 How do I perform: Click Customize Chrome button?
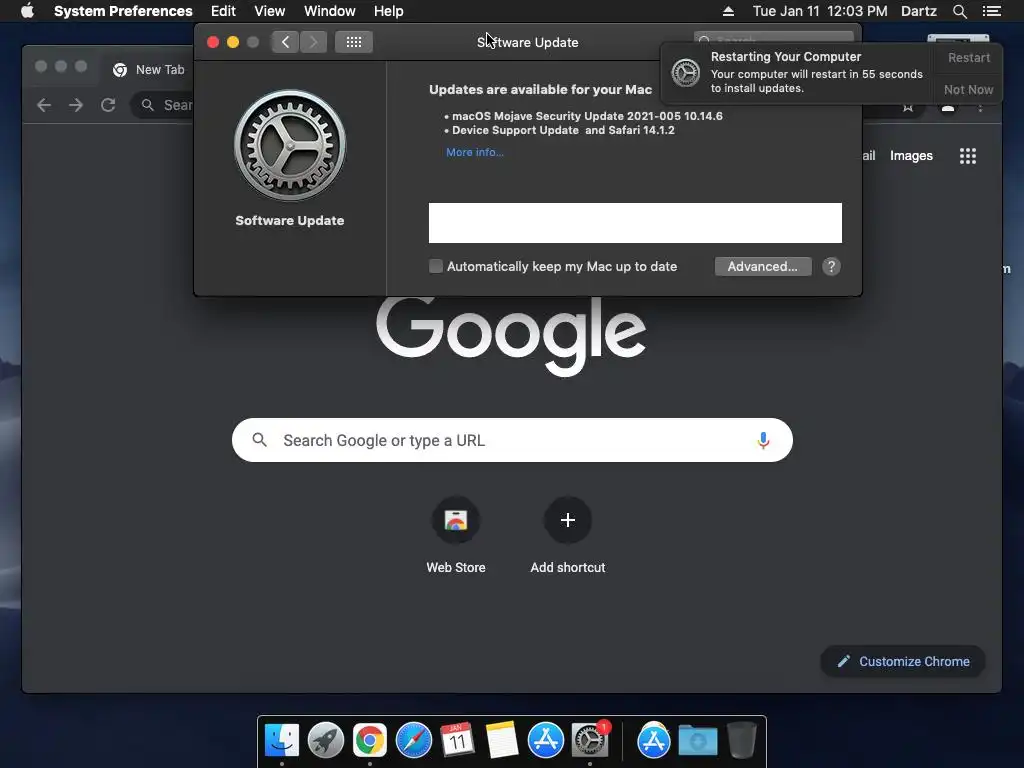[x=903, y=662]
